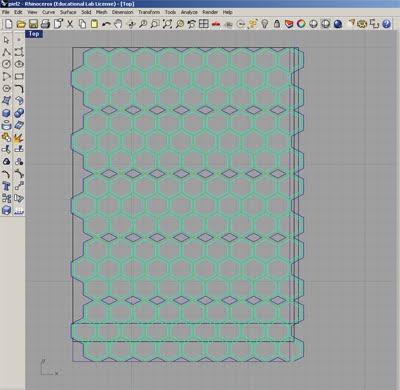Click the padlock Lock objects icon
The height and width of the screenshot is (390, 400).
(277, 24)
